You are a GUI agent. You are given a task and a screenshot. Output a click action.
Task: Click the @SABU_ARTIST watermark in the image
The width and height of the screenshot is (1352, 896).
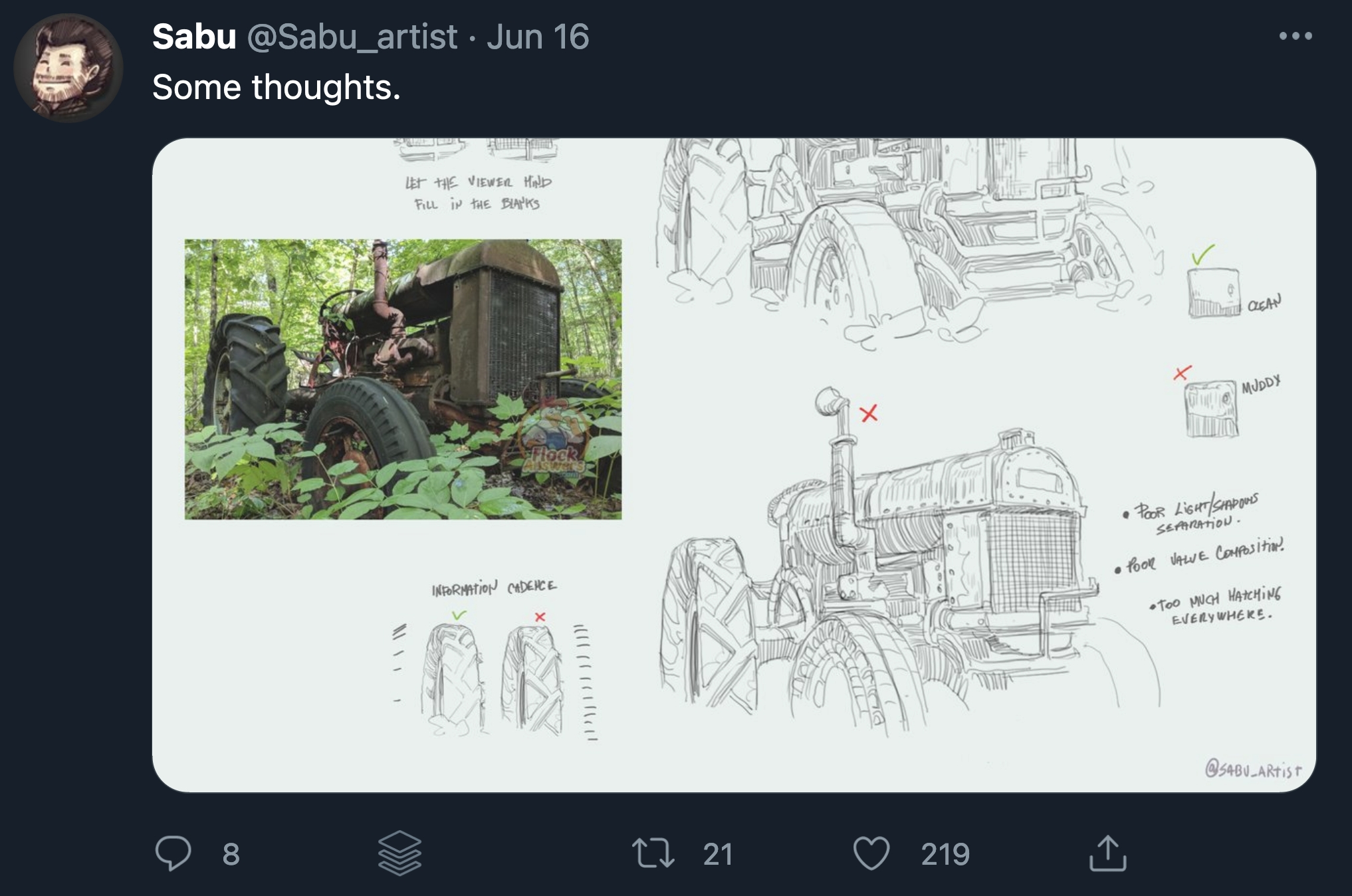coord(1252,770)
